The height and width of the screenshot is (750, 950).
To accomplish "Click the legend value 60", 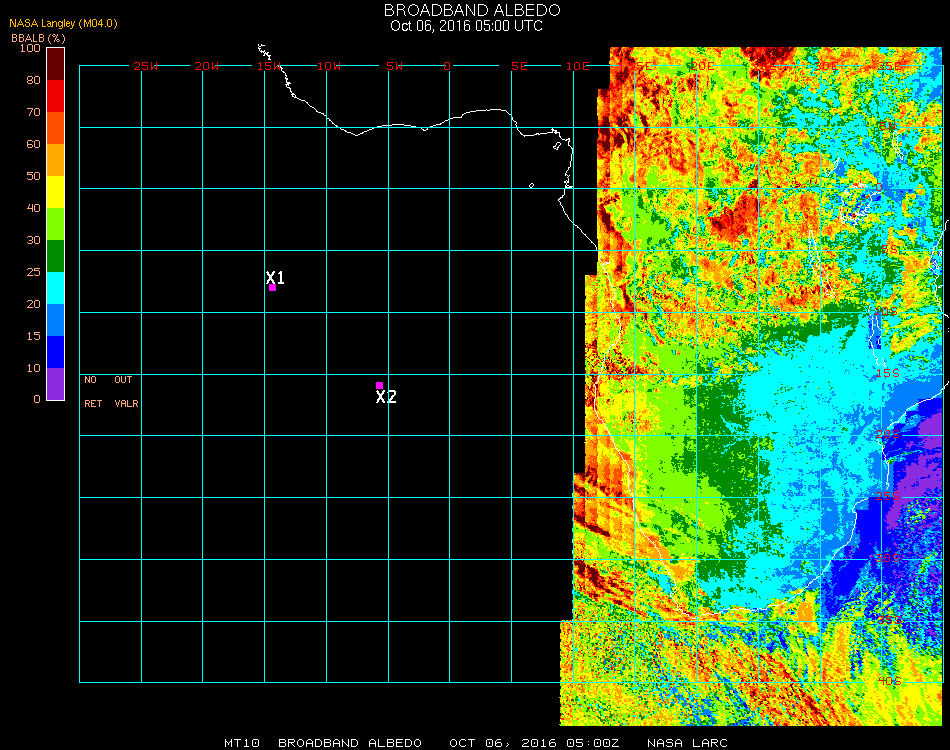I will point(33,144).
